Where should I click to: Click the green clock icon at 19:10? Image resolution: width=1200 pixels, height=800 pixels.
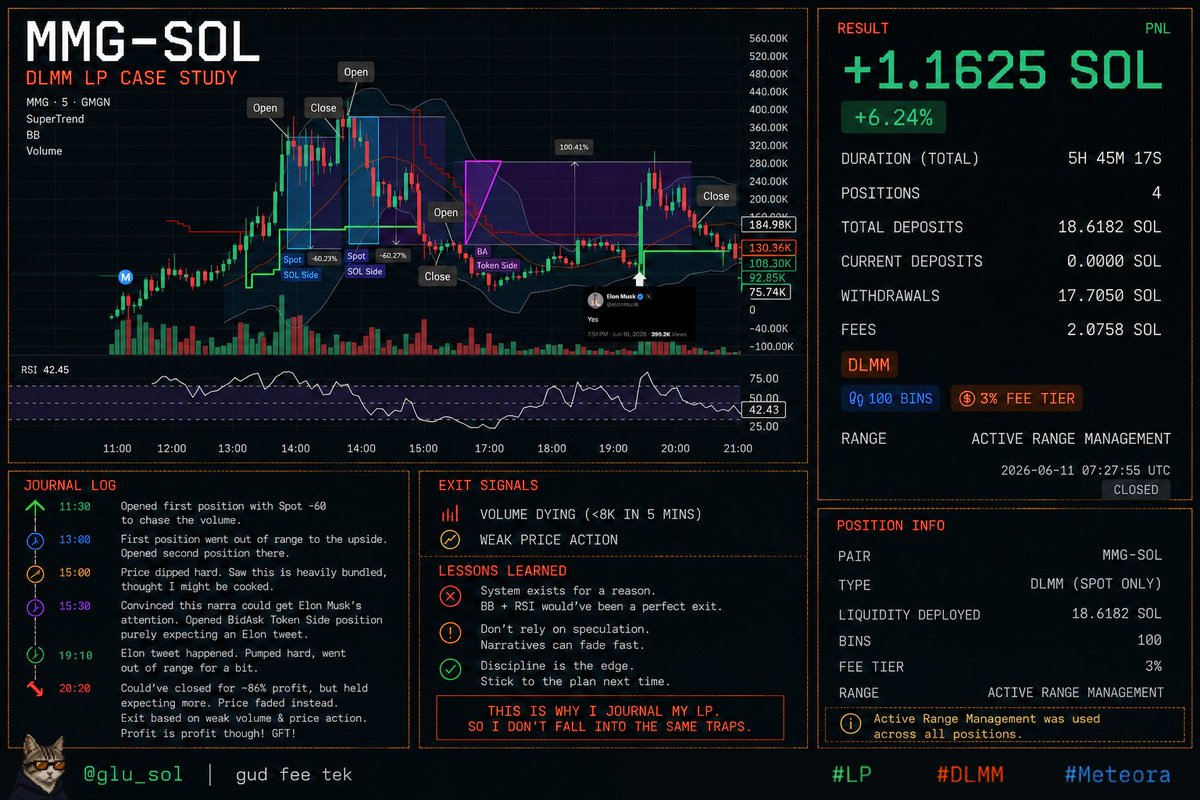click(35, 655)
